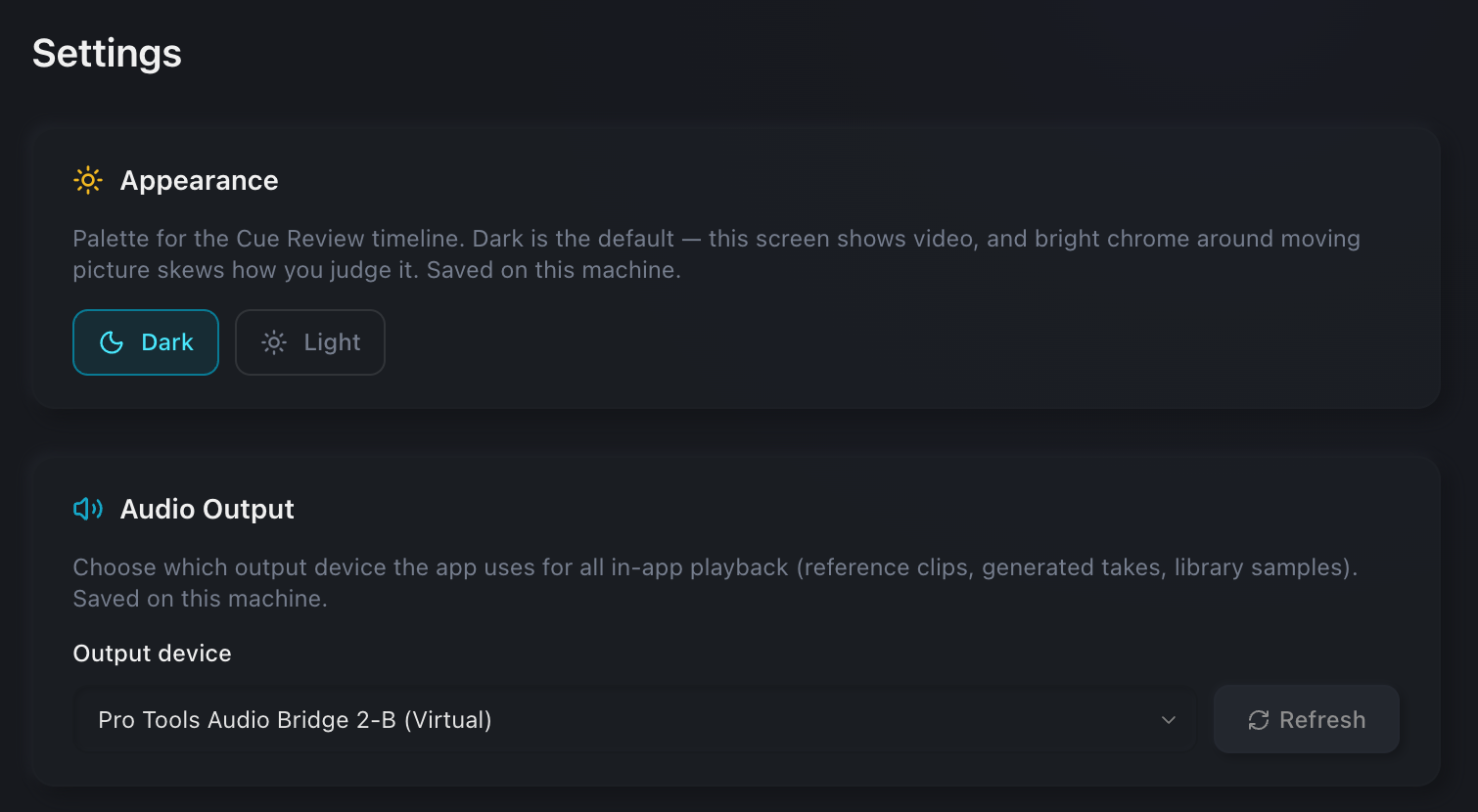The height and width of the screenshot is (812, 1478).
Task: Click the Settings page title
Action: pyautogui.click(x=107, y=53)
